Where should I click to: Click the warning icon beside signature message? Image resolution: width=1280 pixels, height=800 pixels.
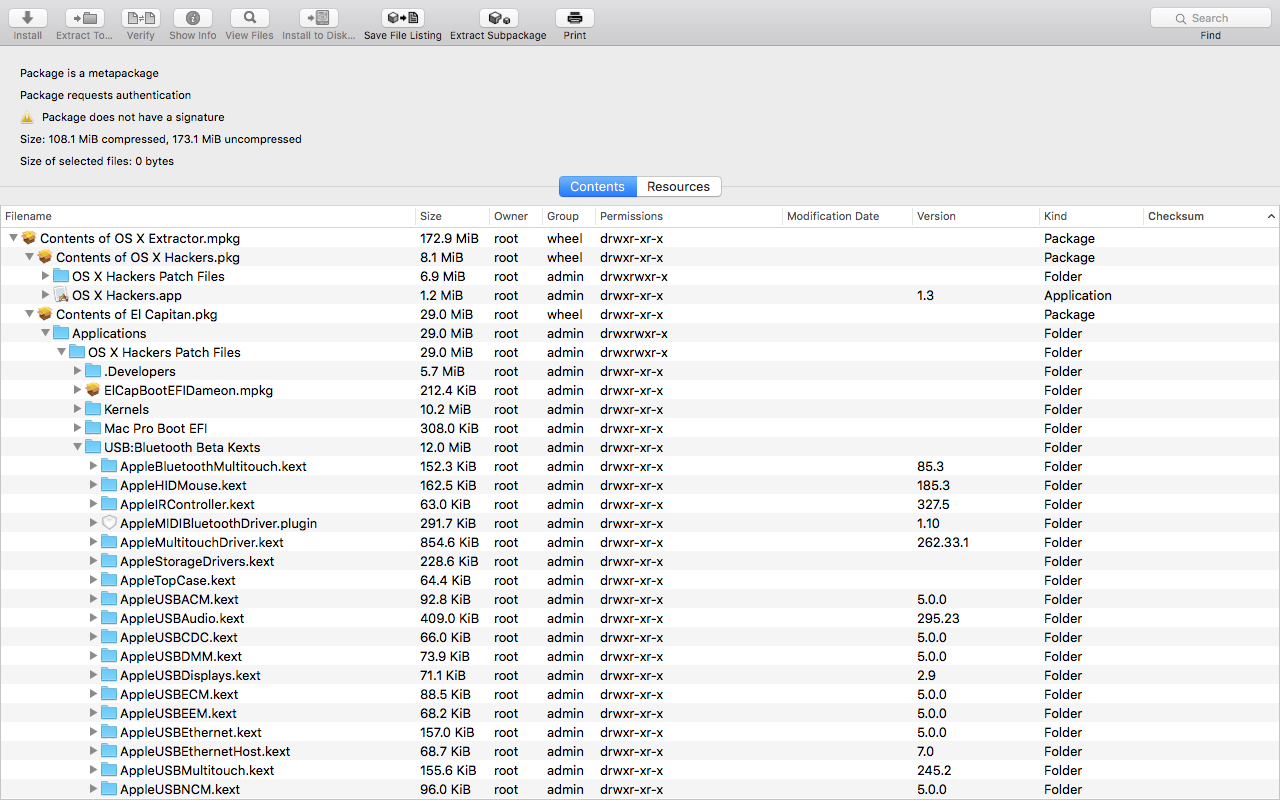(x=27, y=117)
